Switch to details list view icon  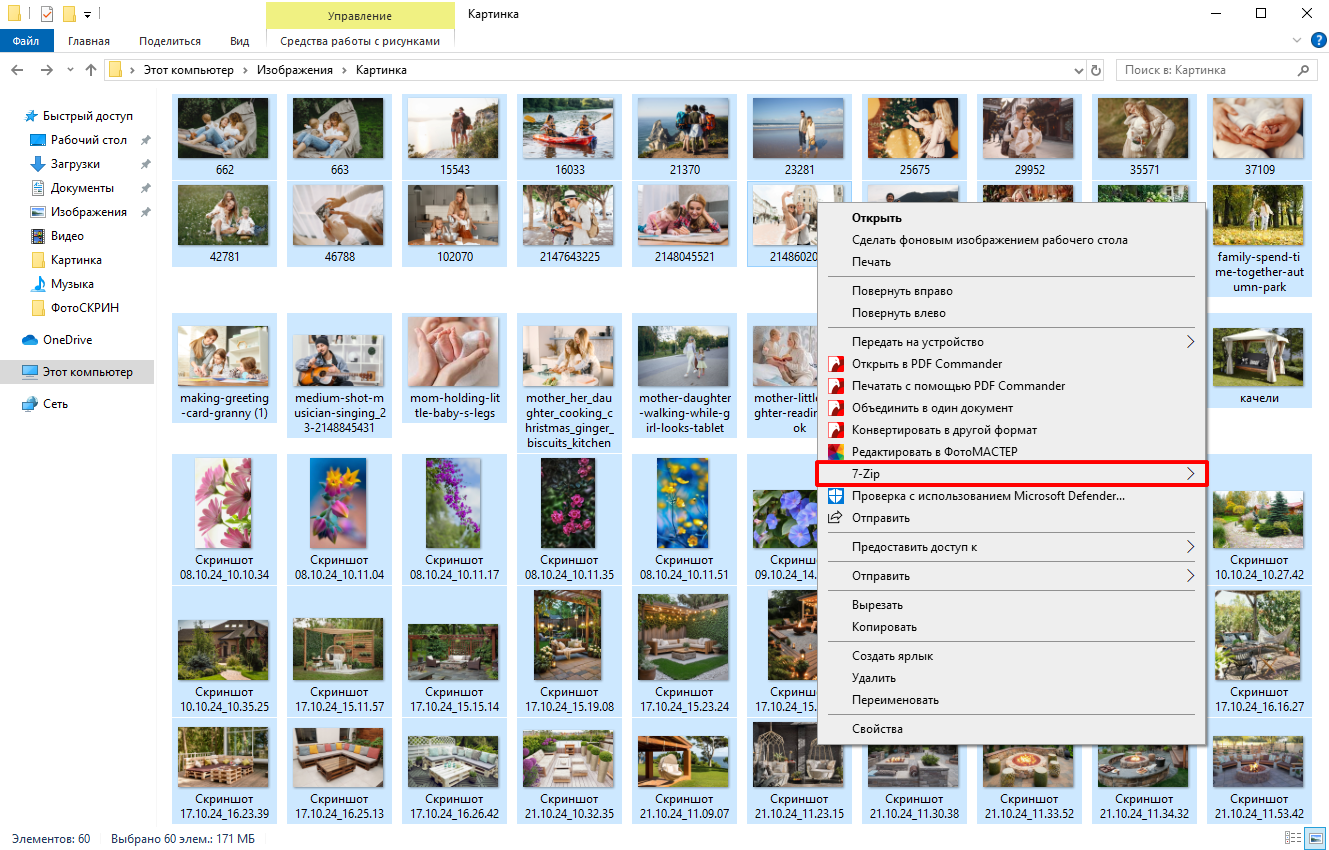click(x=1293, y=838)
